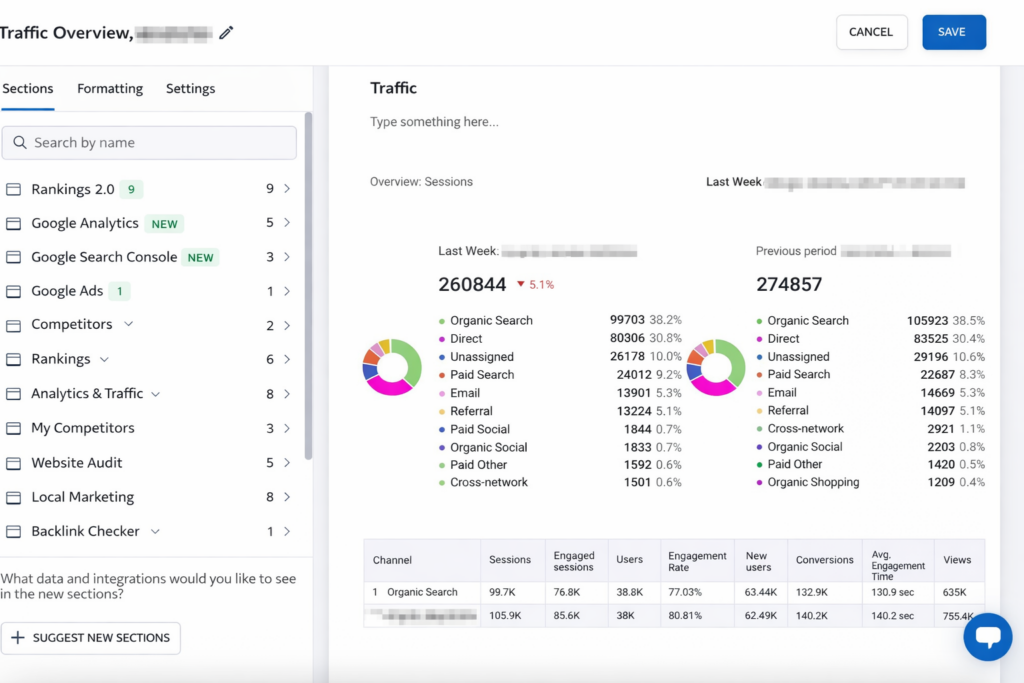Click the Analytics & Traffic section icon
1024x683 pixels.
click(14, 394)
